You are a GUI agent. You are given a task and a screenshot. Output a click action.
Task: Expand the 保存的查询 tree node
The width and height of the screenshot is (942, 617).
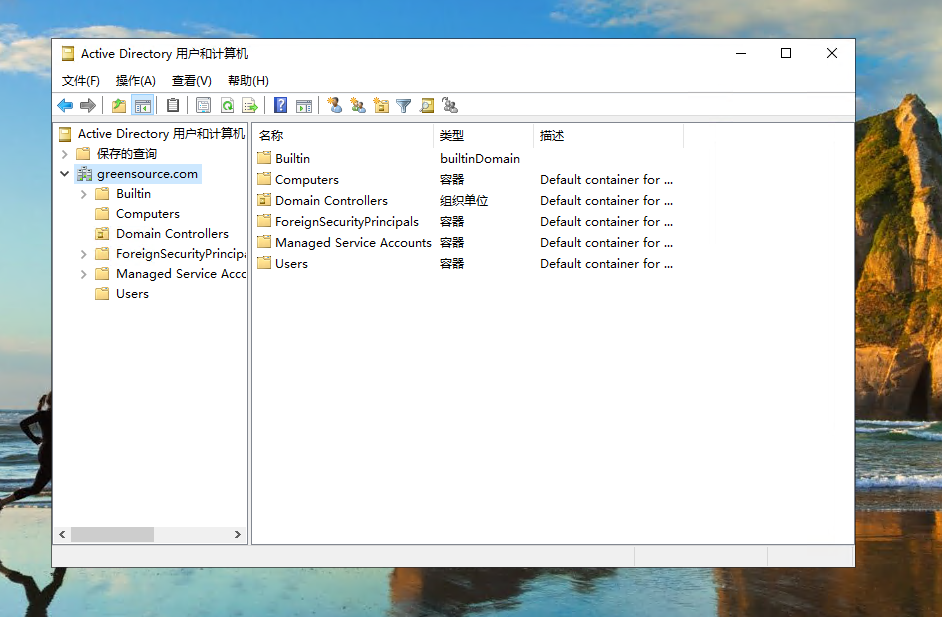(65, 154)
